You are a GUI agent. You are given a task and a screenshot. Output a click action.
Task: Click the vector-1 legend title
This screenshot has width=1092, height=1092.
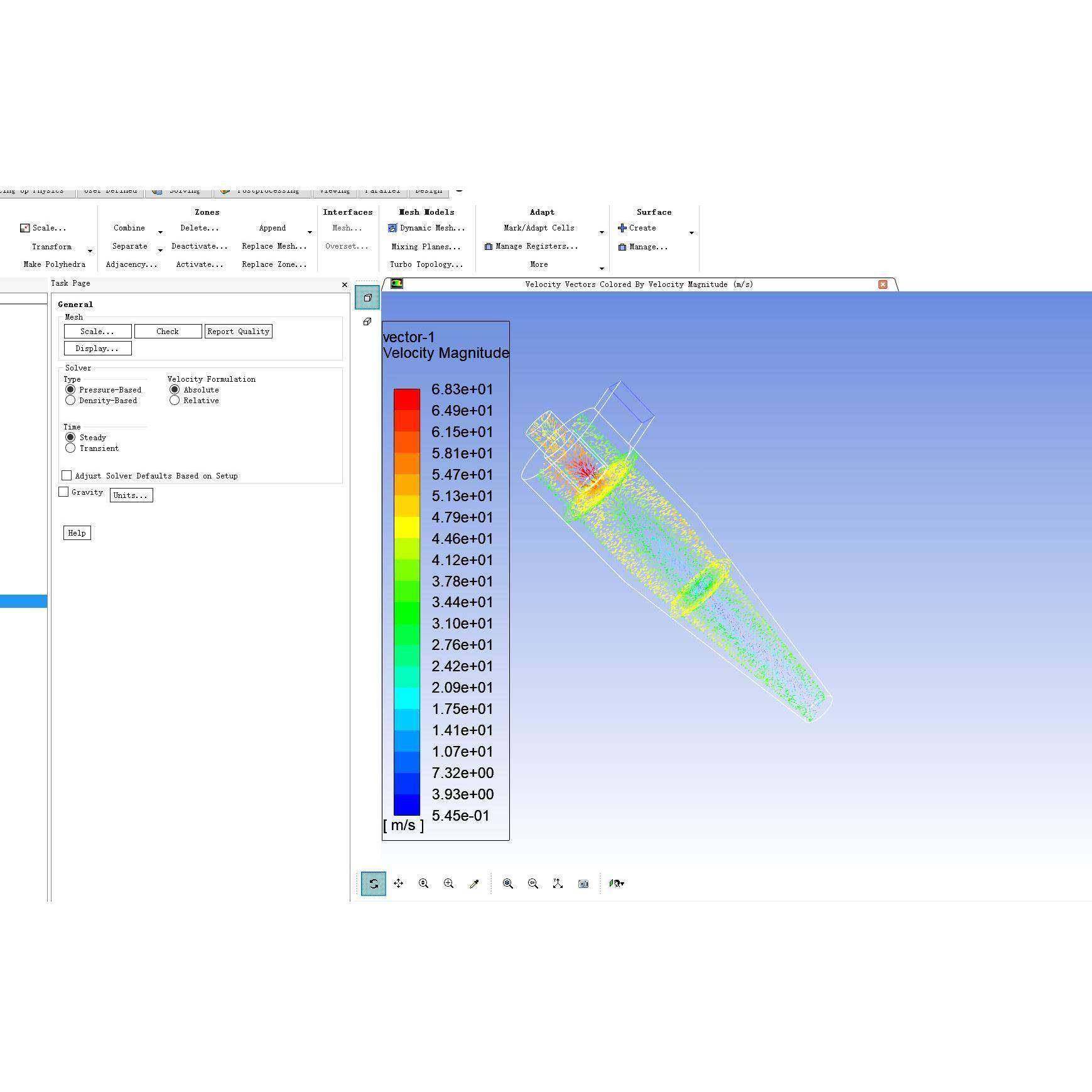coord(409,337)
